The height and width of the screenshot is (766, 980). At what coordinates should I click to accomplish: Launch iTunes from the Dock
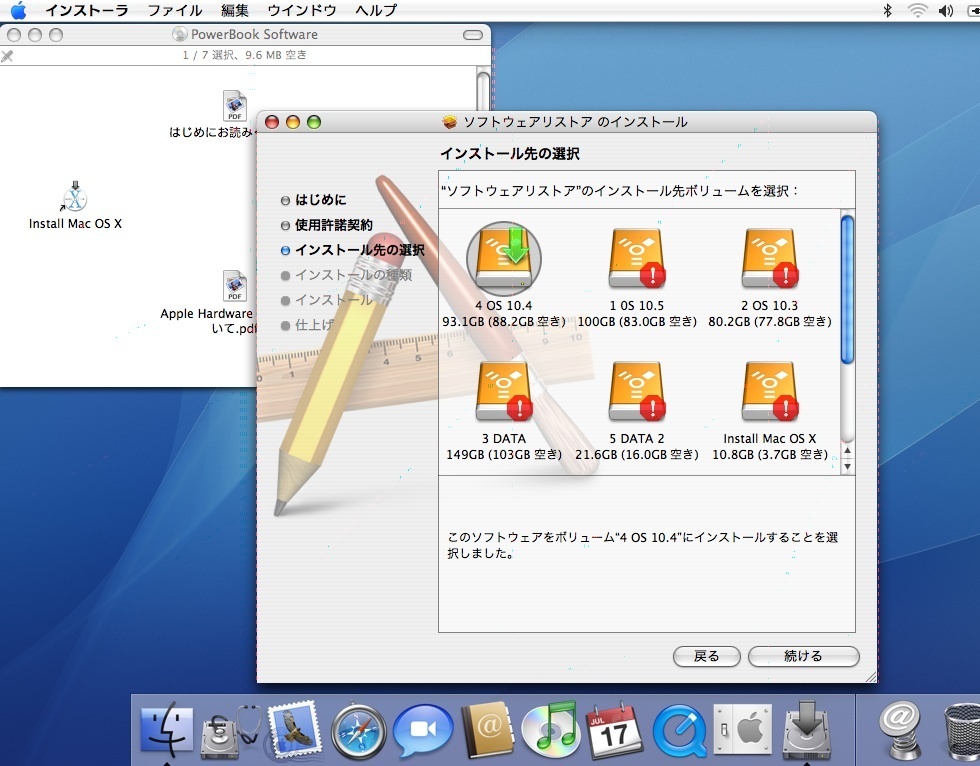pyautogui.click(x=551, y=730)
